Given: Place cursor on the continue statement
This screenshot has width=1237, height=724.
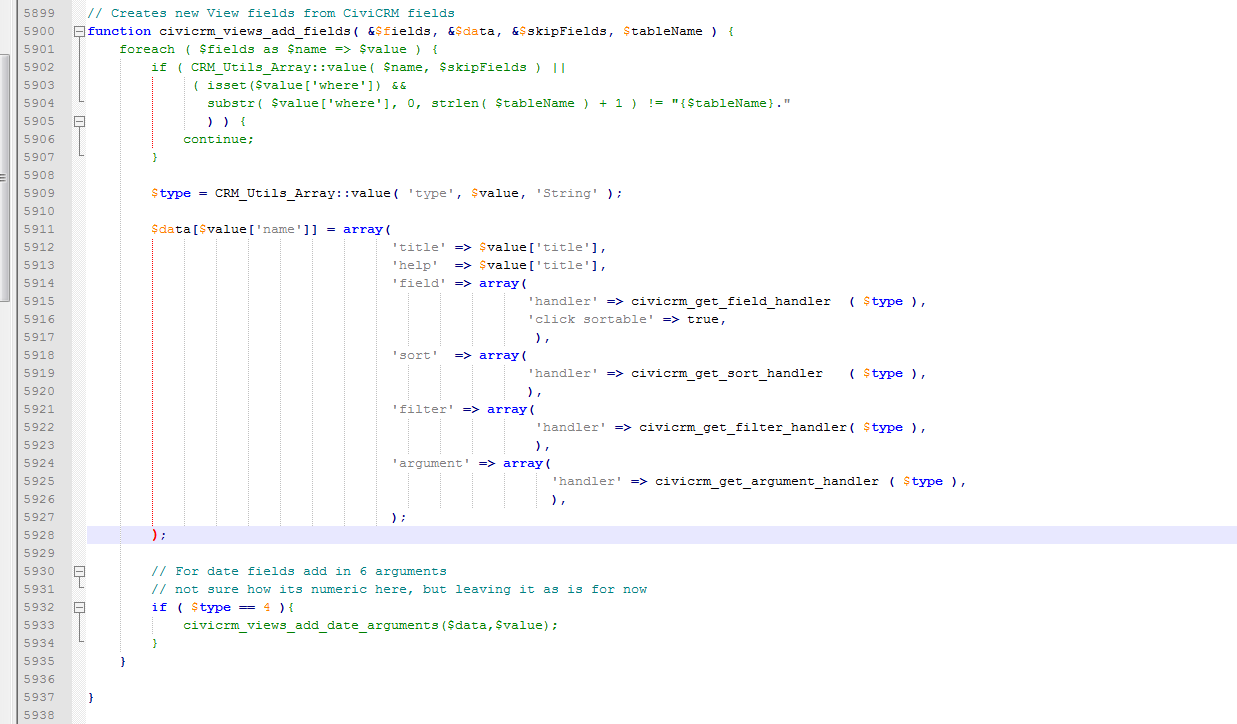Looking at the screenshot, I should pos(218,139).
